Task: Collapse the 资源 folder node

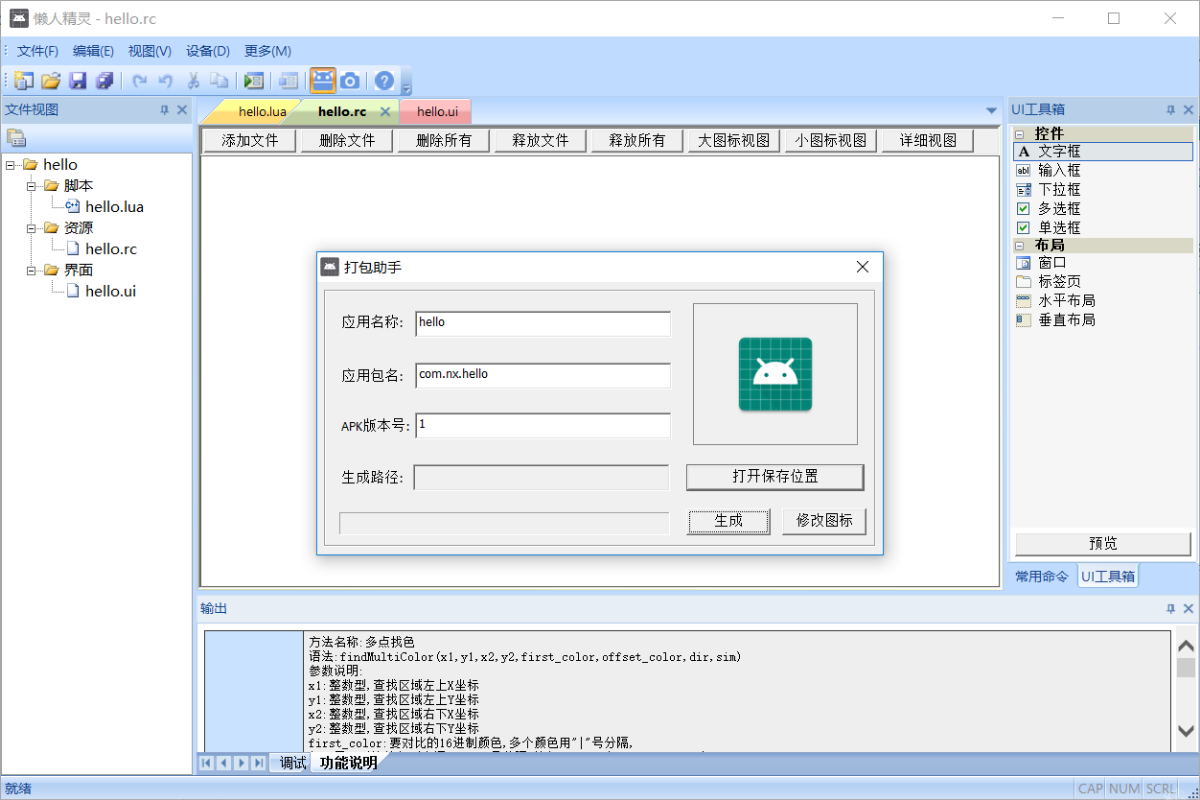Action: tap(32, 228)
